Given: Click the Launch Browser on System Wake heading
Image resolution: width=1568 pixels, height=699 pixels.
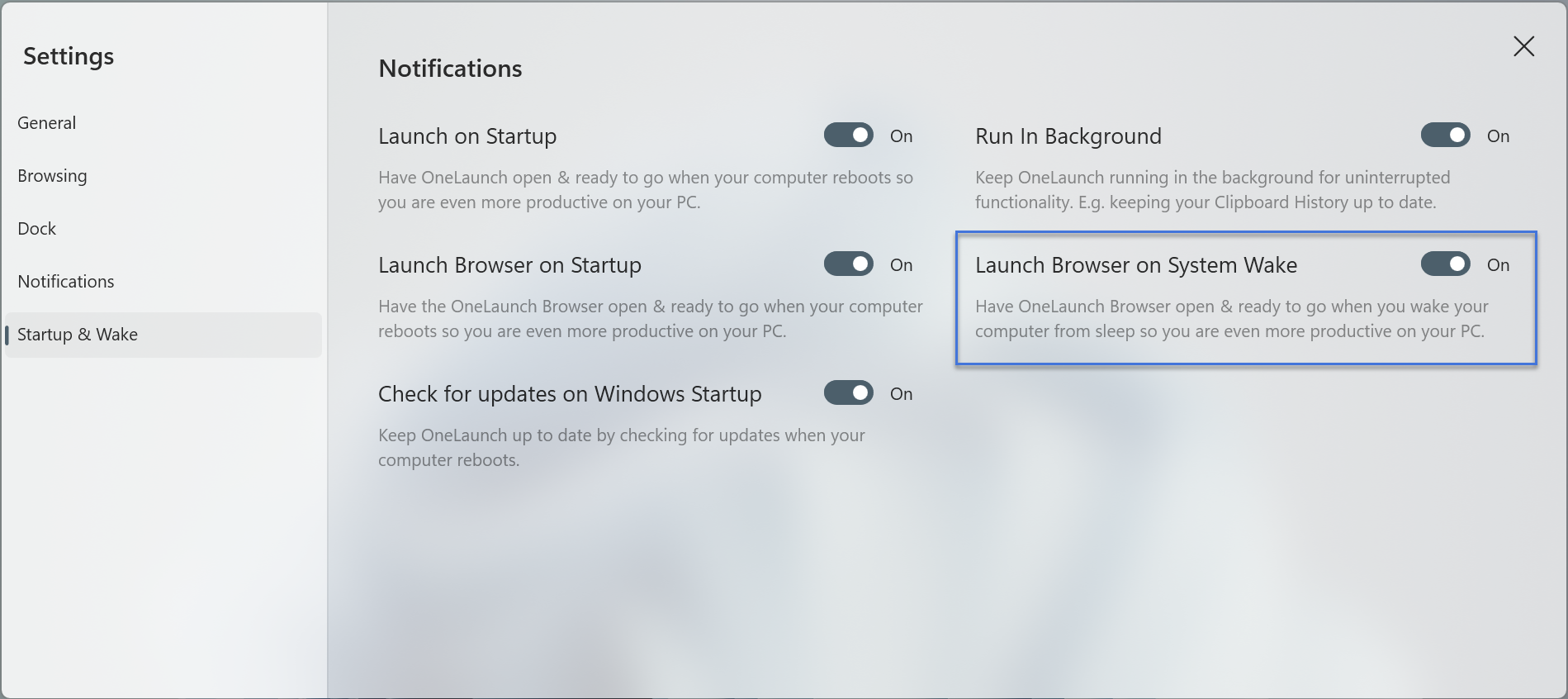Looking at the screenshot, I should coord(1136,265).
